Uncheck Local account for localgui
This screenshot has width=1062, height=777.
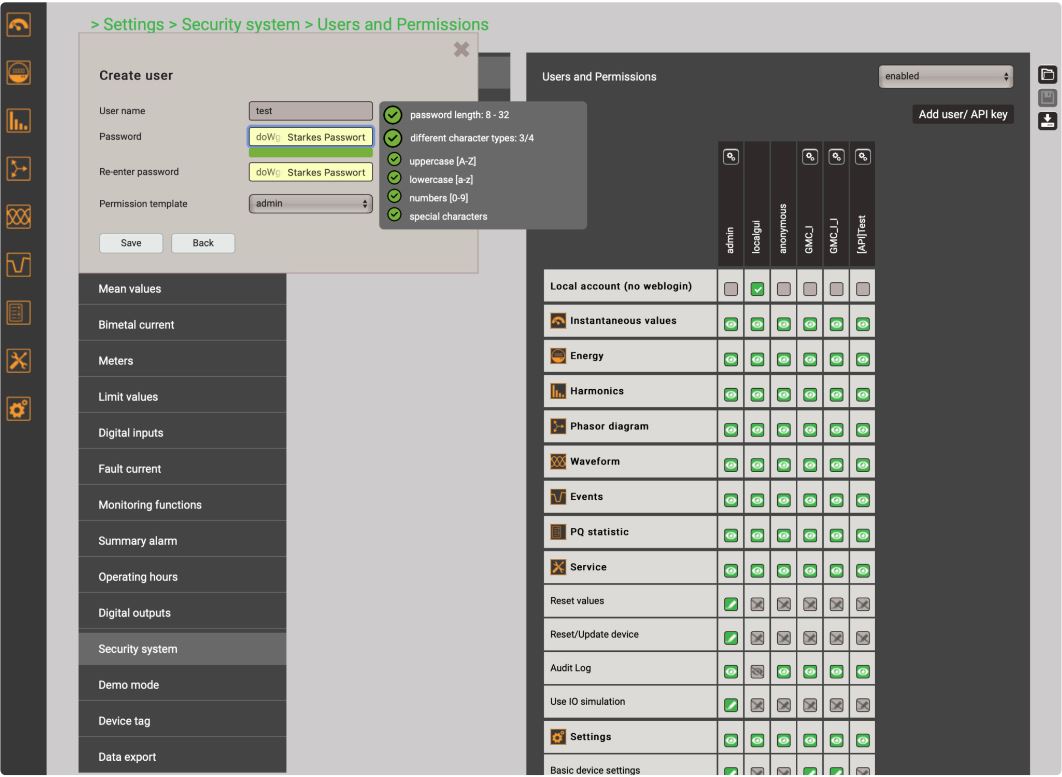pos(757,289)
